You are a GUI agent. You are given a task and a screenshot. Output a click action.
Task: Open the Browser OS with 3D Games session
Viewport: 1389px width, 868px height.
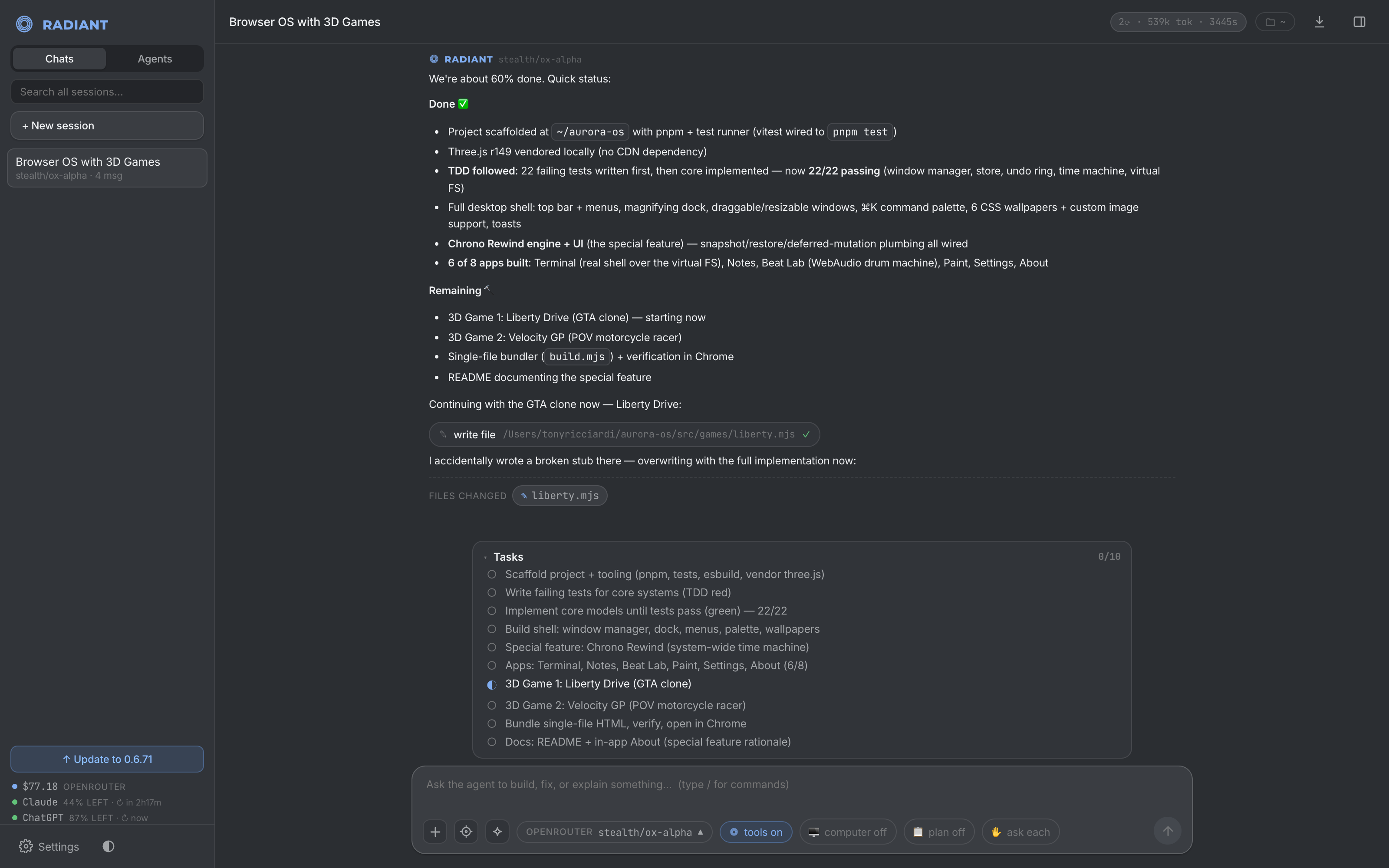pyautogui.click(x=107, y=168)
